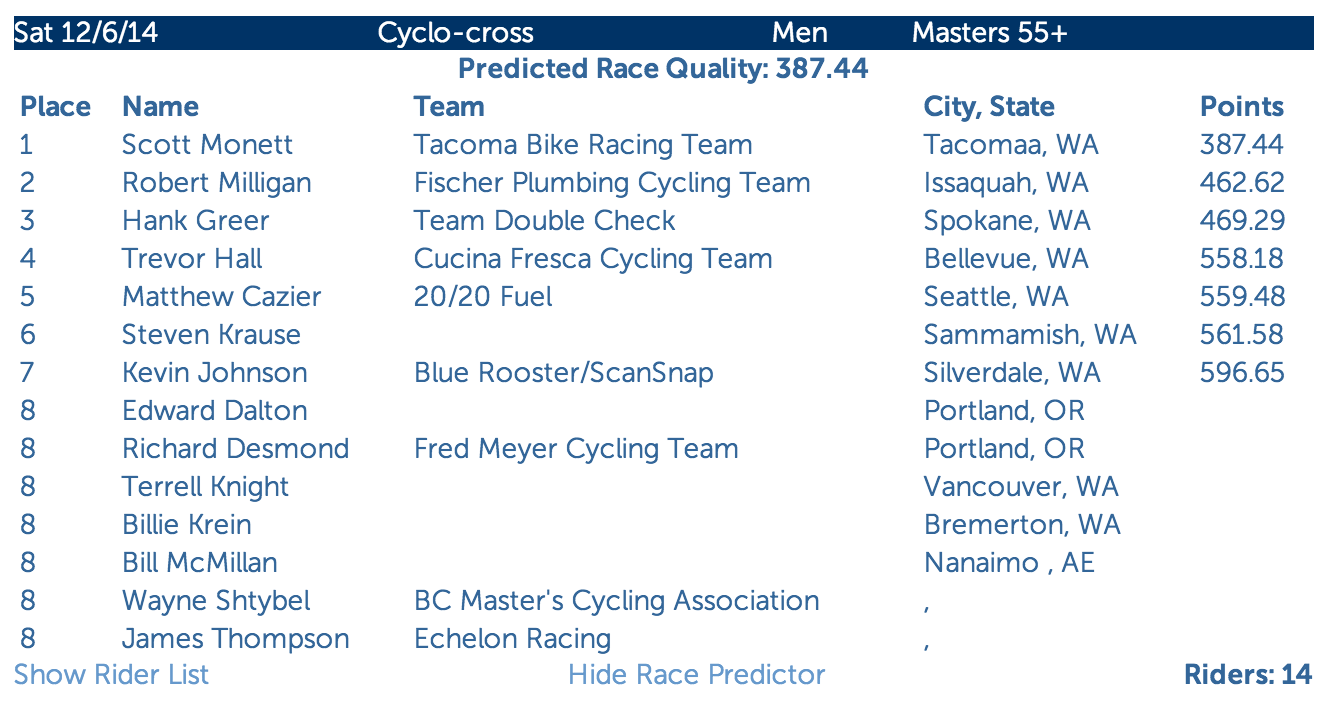Screen dimensions: 1328x712
Task: Click the Cucina Fresca Cycling Team entry
Action: (593, 259)
